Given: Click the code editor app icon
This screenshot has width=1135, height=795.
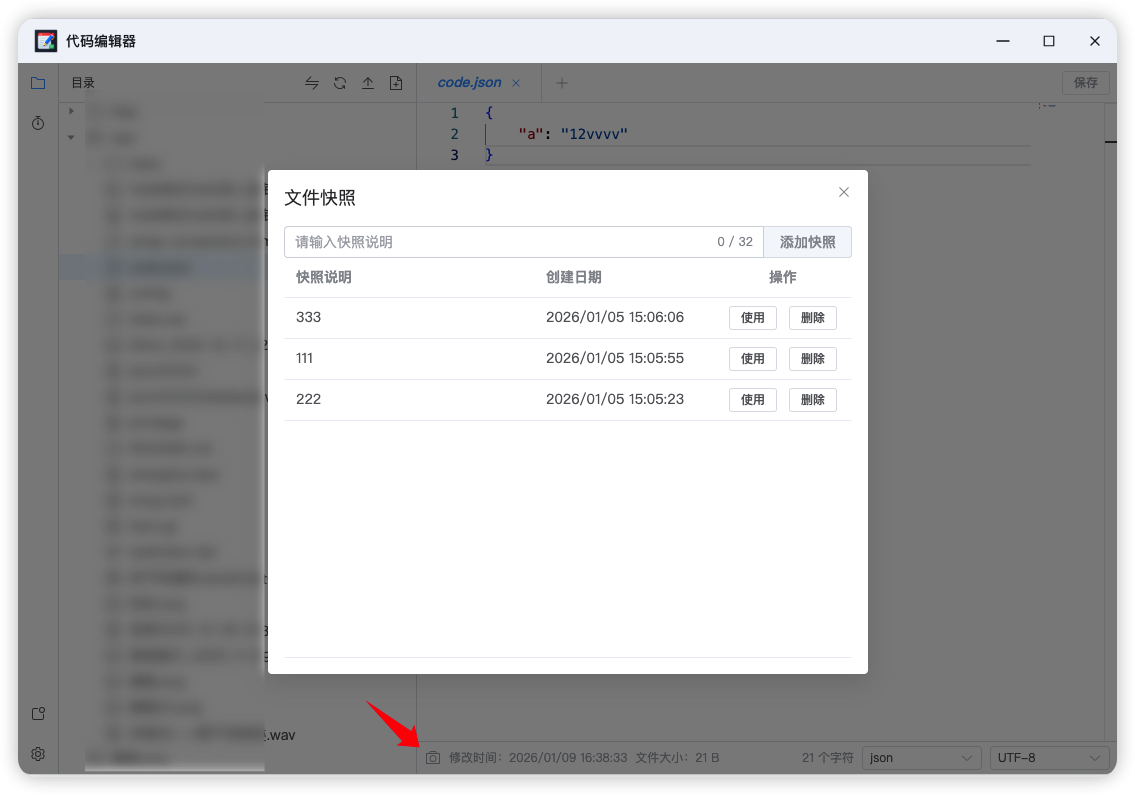Looking at the screenshot, I should pos(46,41).
